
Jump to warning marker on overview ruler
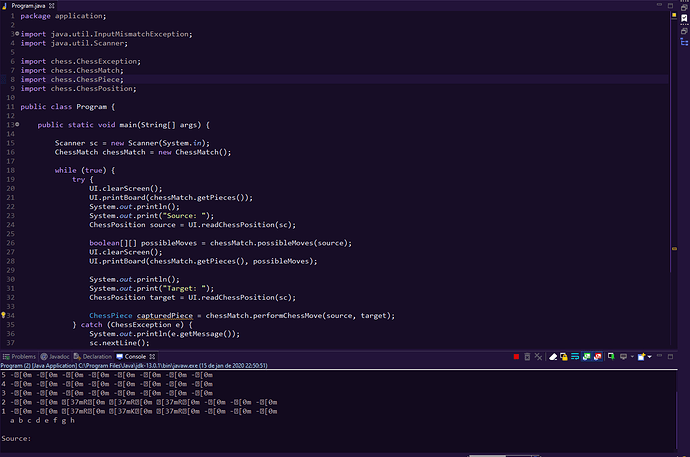674,249
